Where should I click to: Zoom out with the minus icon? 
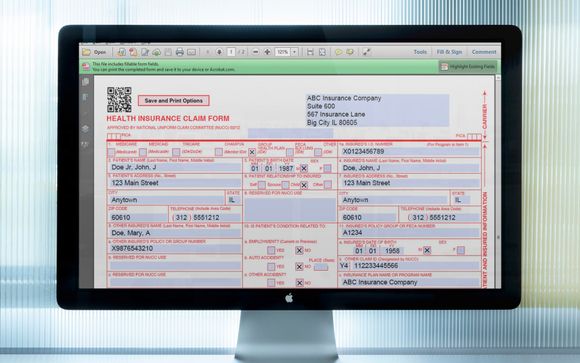click(255, 52)
